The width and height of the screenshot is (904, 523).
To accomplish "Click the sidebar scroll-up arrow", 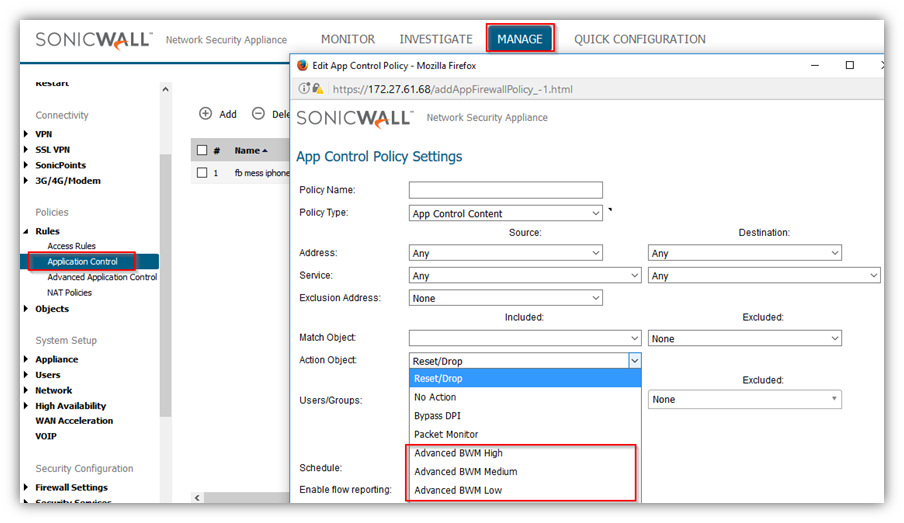I will click(x=165, y=89).
